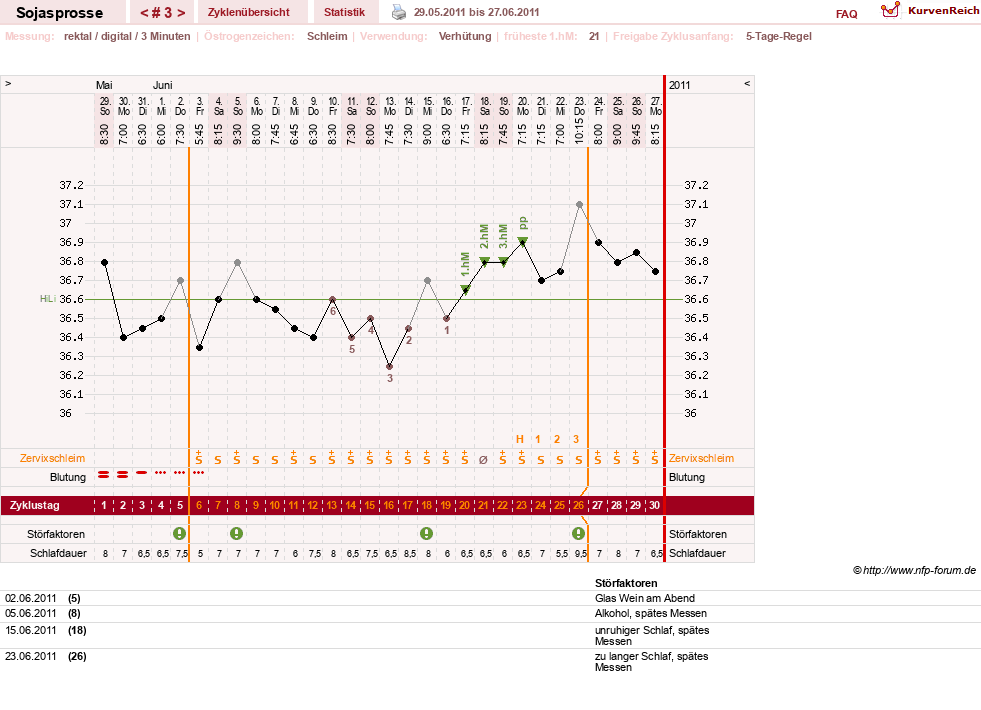Viewport: 981px width, 710px height.
Task: Open the FAQ link
Action: click(846, 14)
